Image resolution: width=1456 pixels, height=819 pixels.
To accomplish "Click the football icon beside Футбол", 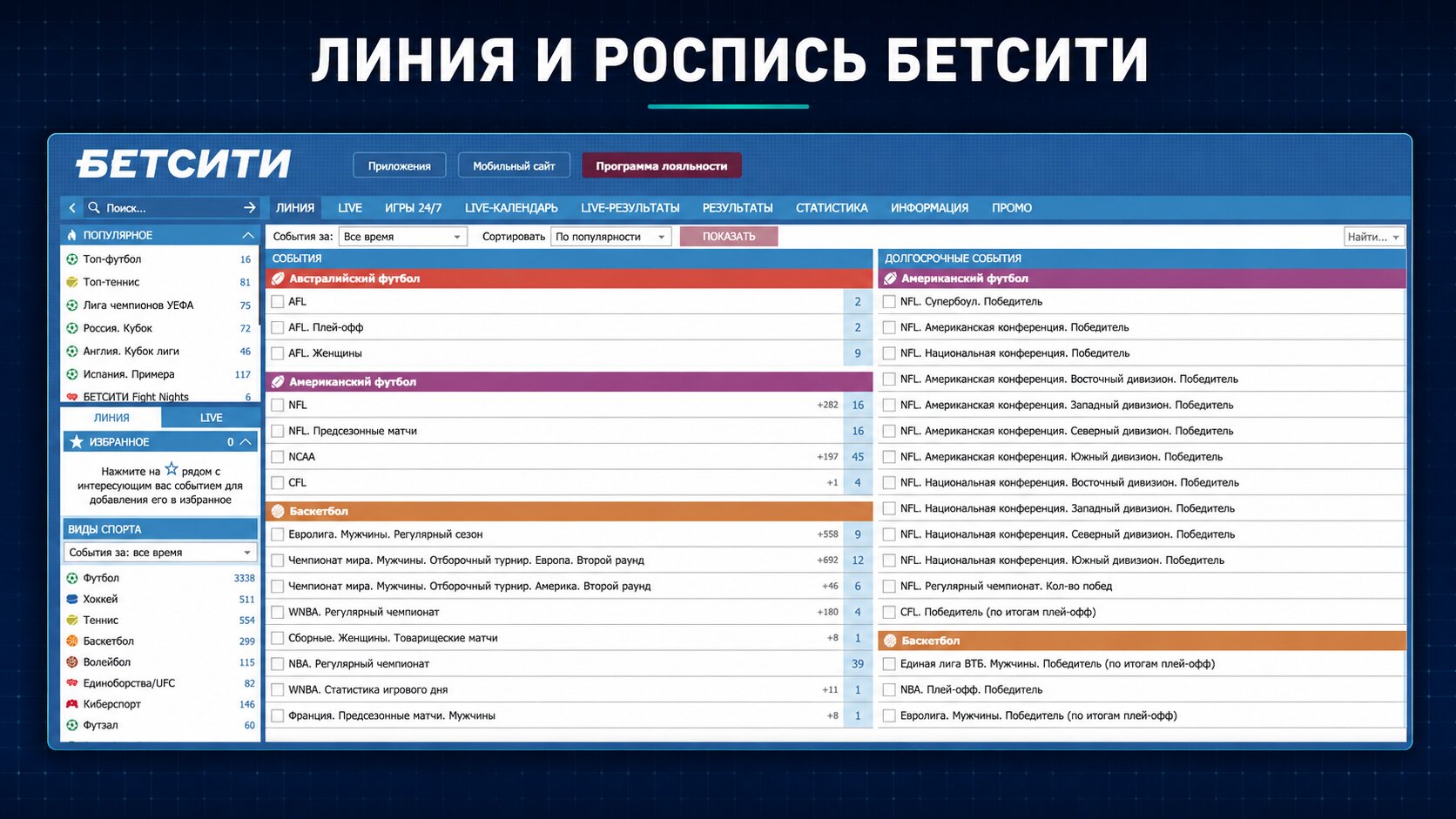I will point(72,578).
